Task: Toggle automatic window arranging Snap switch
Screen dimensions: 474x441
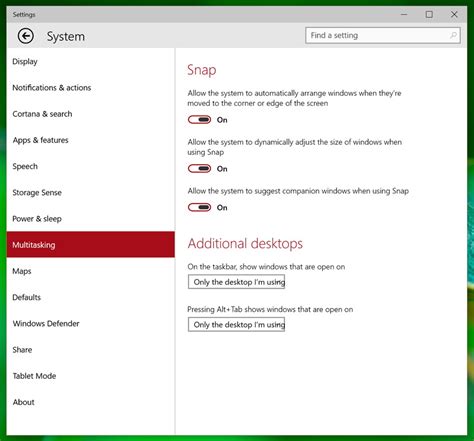Action: [x=199, y=120]
